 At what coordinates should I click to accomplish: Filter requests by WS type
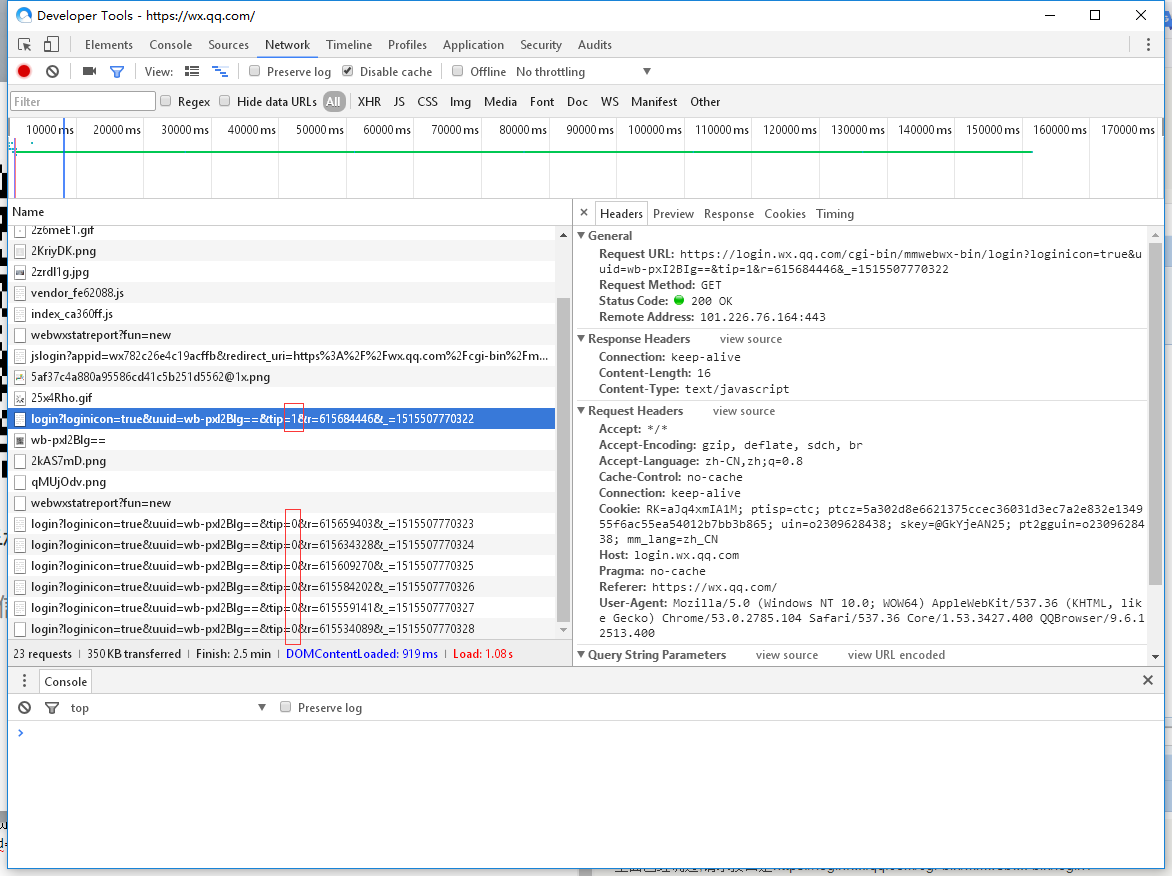tap(609, 102)
